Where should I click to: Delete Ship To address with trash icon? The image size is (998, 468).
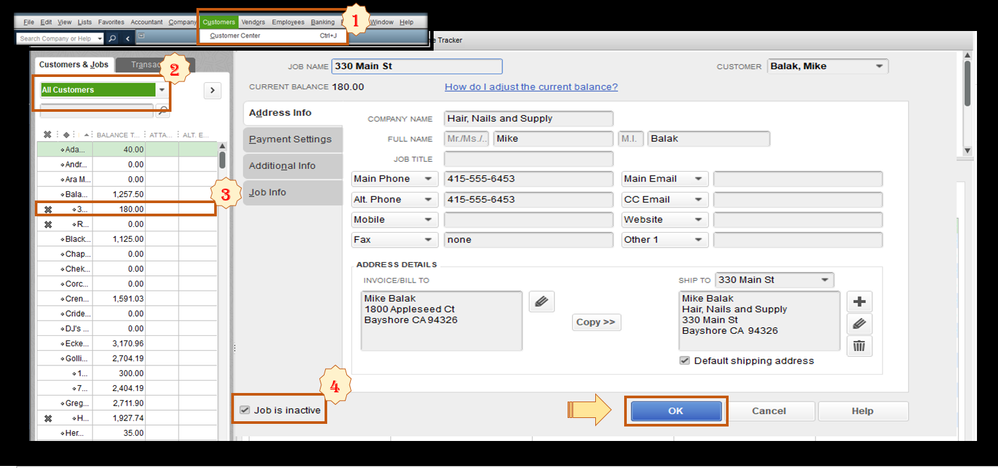click(859, 346)
